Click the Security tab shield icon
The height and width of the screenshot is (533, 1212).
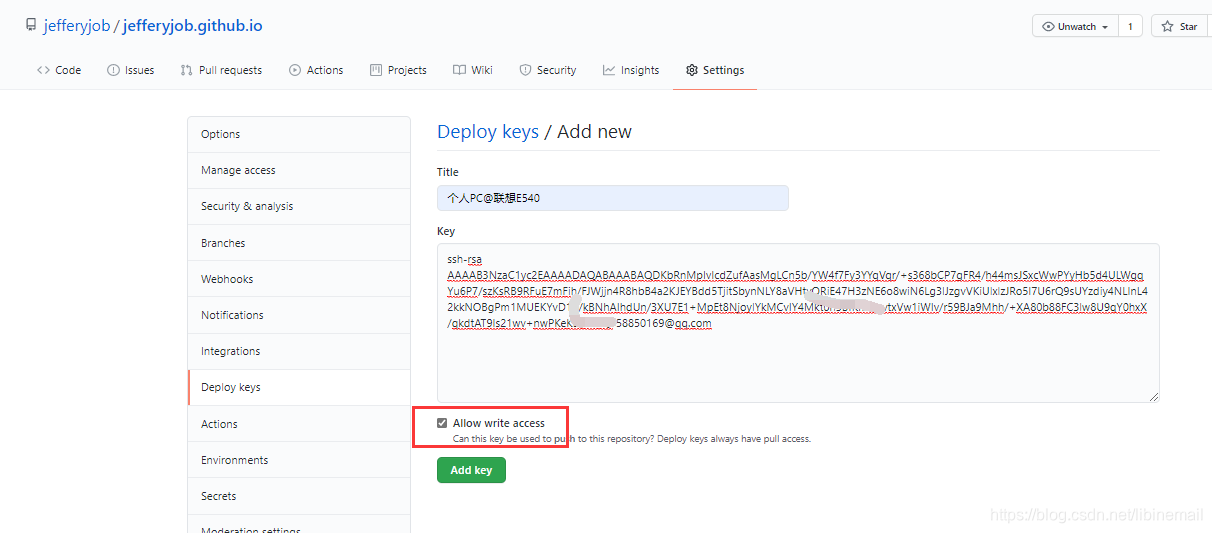(525, 70)
